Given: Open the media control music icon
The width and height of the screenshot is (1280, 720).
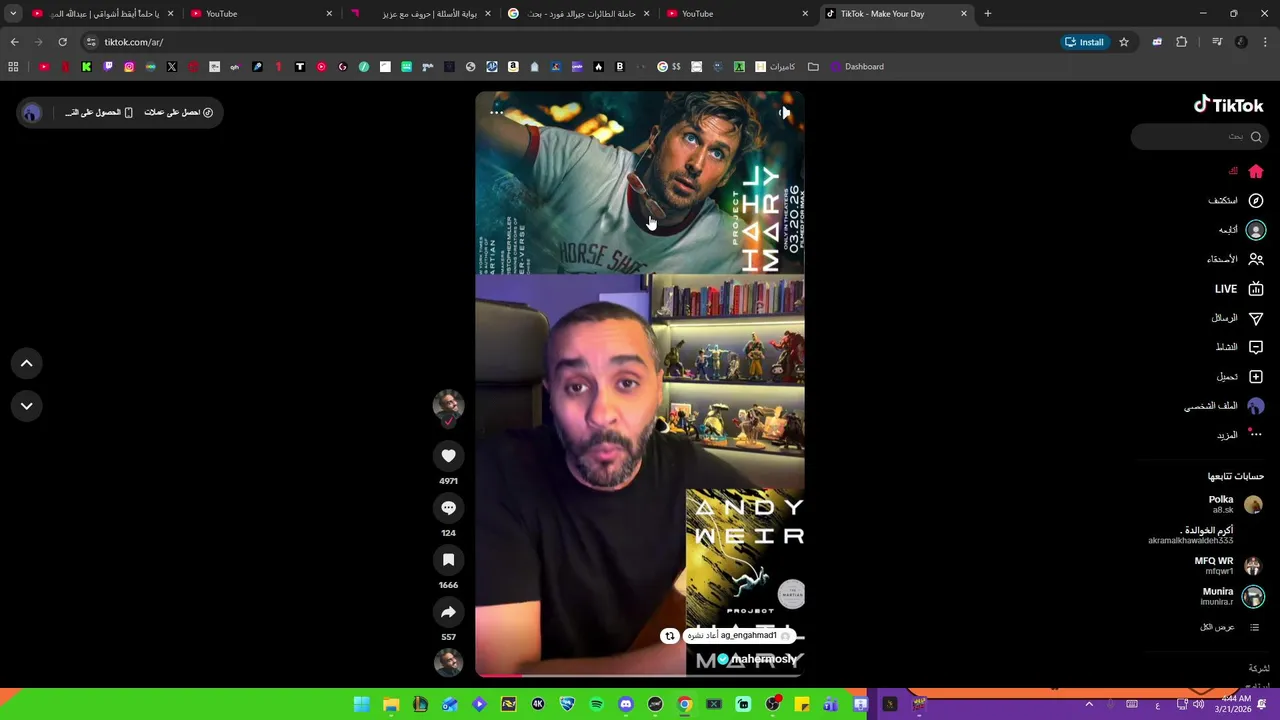Looking at the screenshot, I should [x=1217, y=42].
